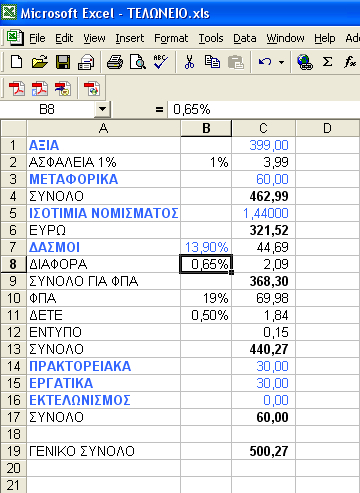Screen dimensions: 360x493
Task: Print the sheet with the printer icon
Action: 115,62
